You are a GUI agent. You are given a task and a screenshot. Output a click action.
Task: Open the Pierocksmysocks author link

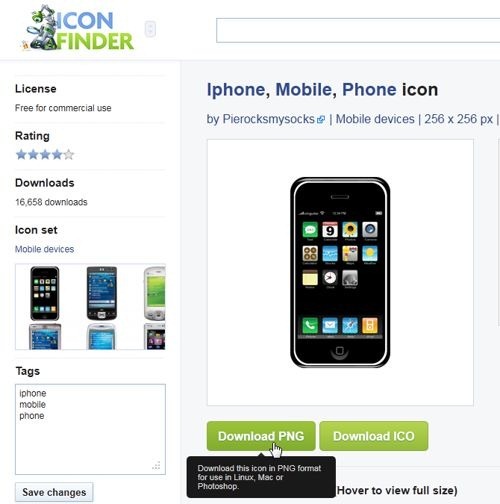[x=268, y=119]
